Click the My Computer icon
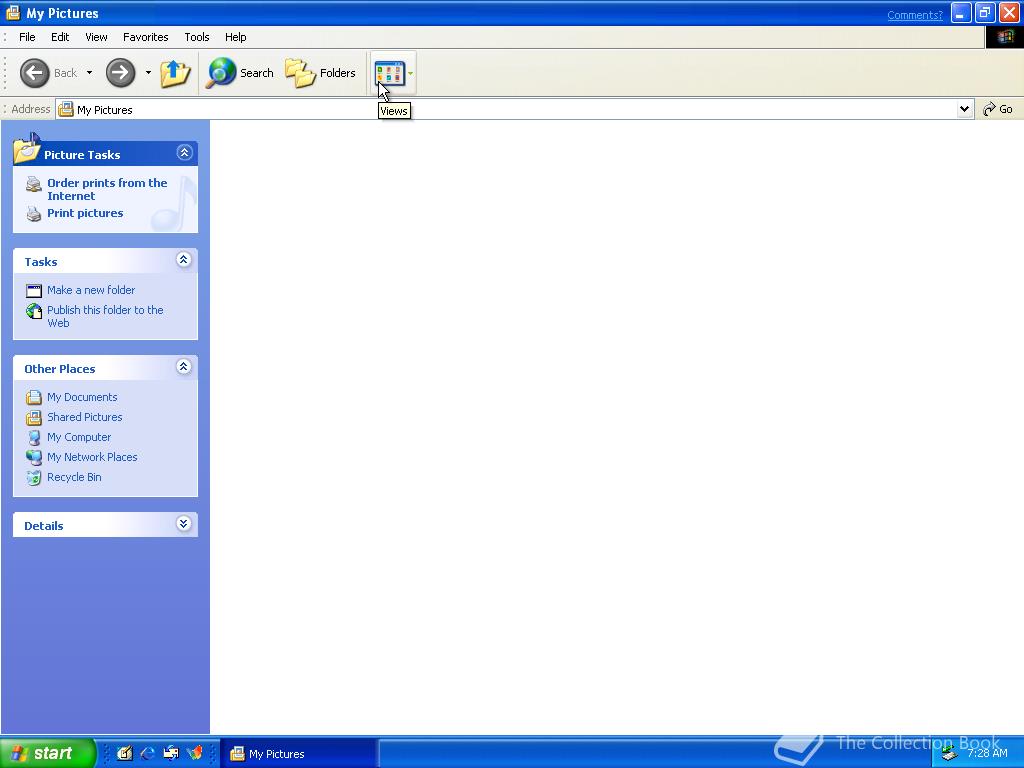 click(34, 438)
